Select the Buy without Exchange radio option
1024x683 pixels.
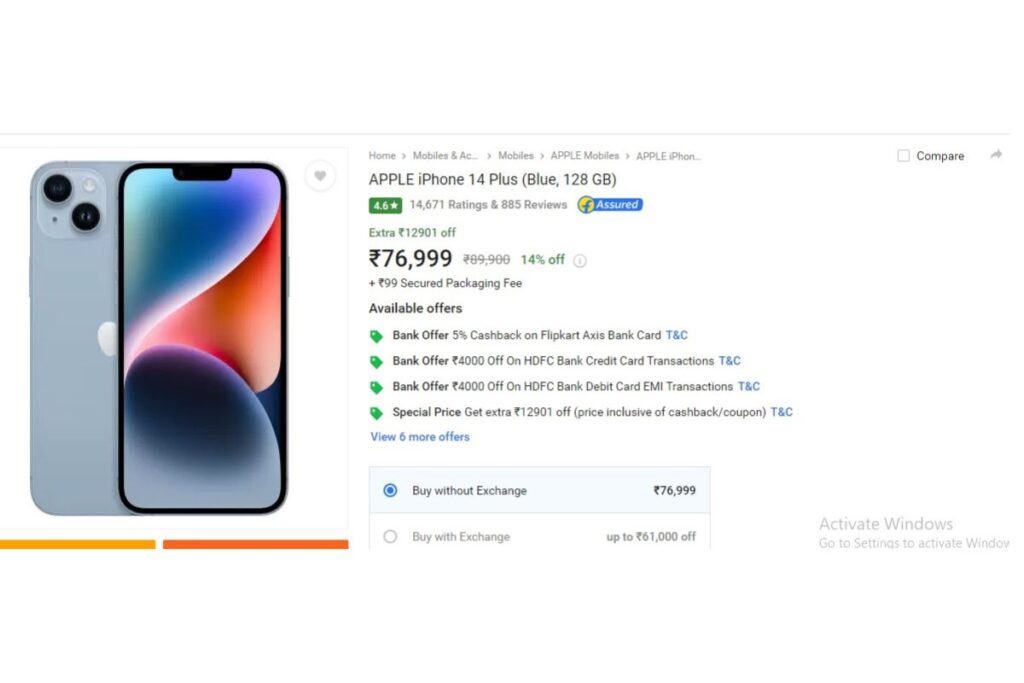pyautogui.click(x=390, y=490)
